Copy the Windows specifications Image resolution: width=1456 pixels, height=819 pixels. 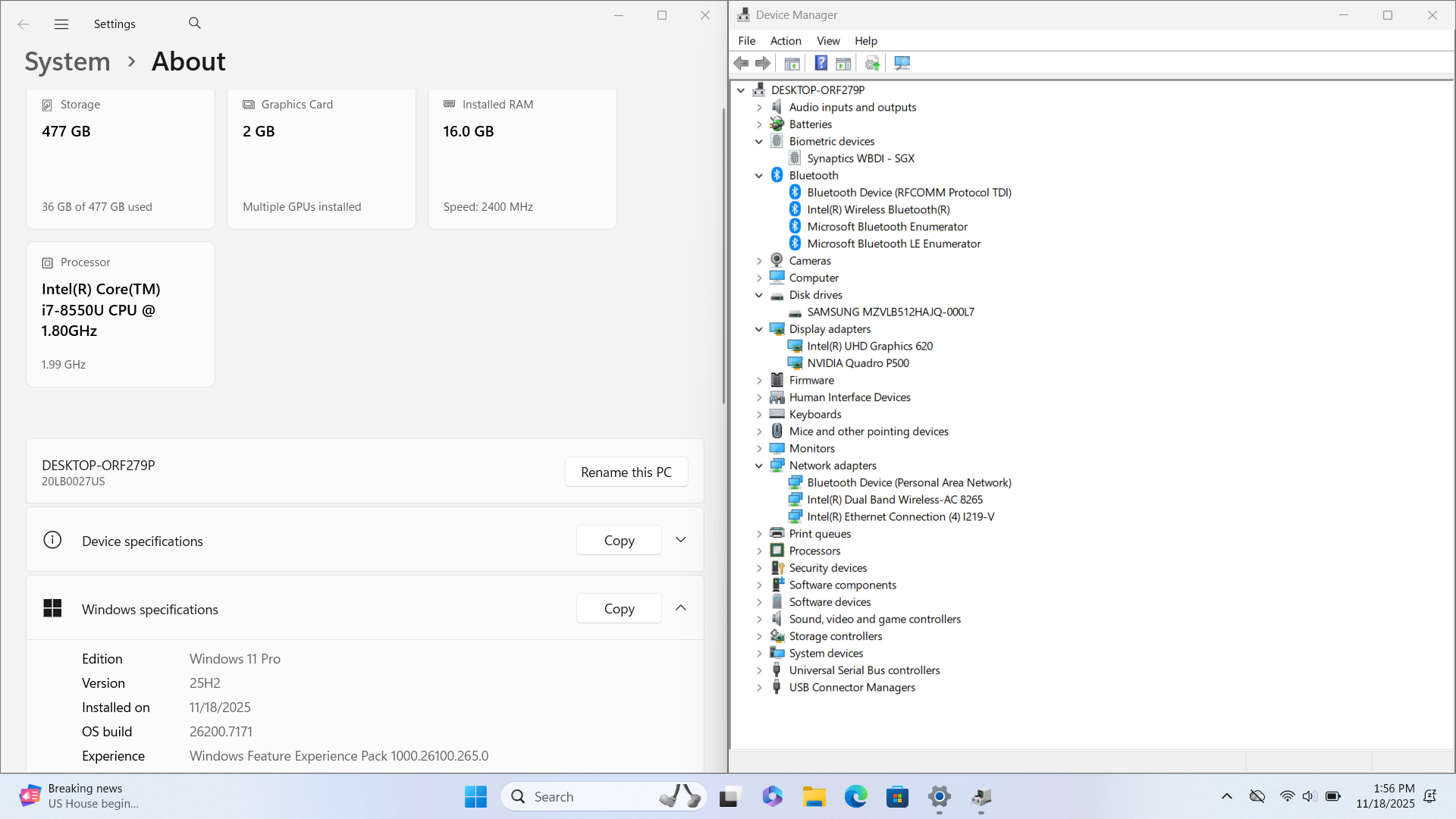click(619, 608)
